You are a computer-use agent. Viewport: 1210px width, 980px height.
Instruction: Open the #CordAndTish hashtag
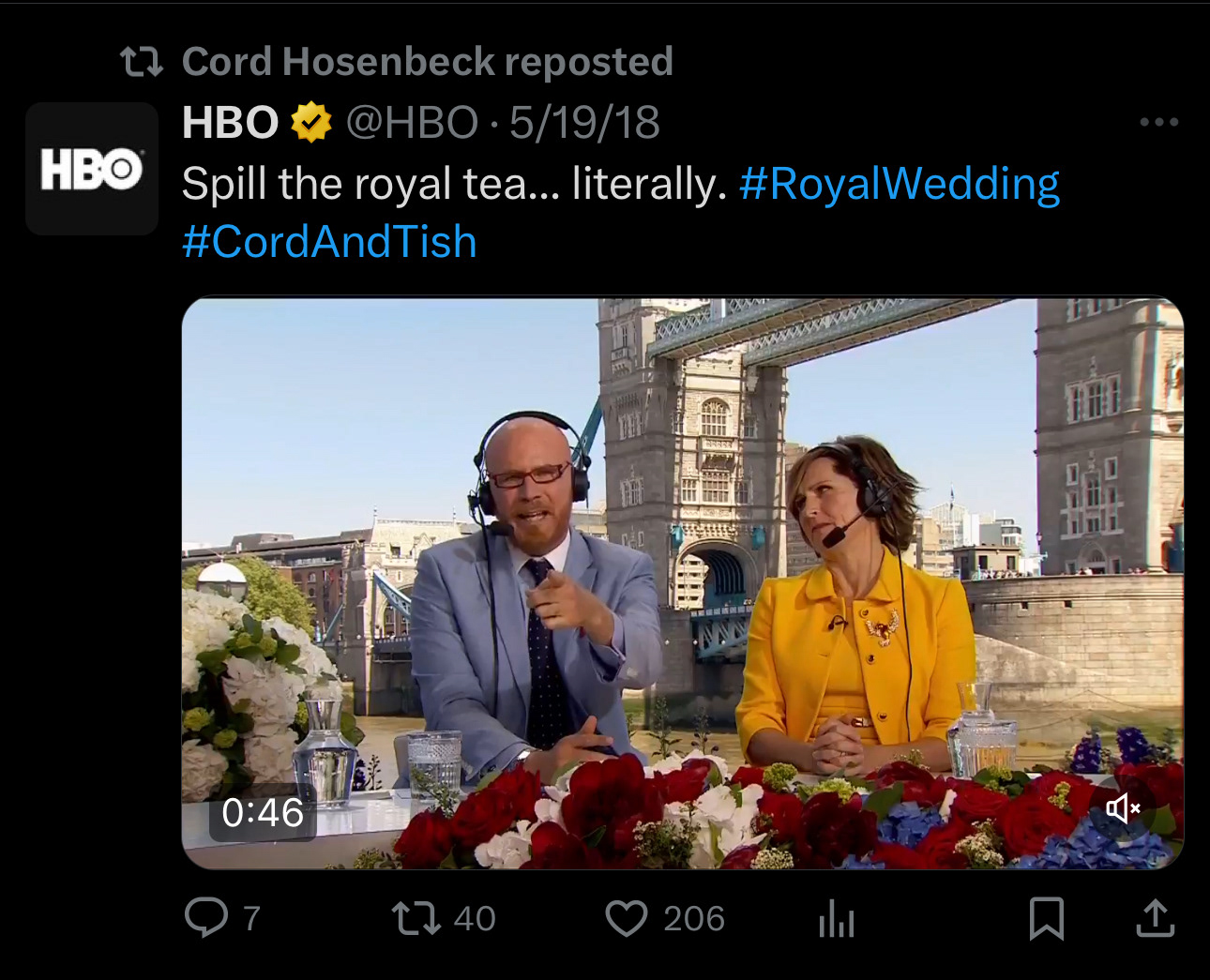pyautogui.click(x=329, y=242)
